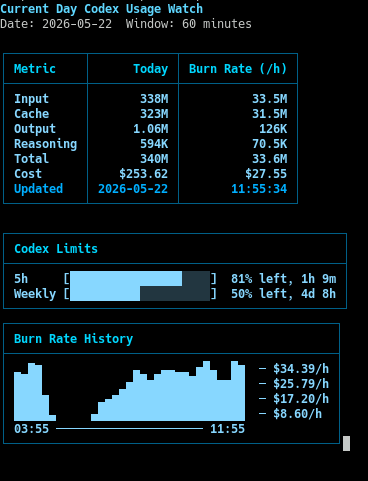The image size is (368, 481).
Task: Click the Cache burn rate 31.5M
Action: coord(270,114)
